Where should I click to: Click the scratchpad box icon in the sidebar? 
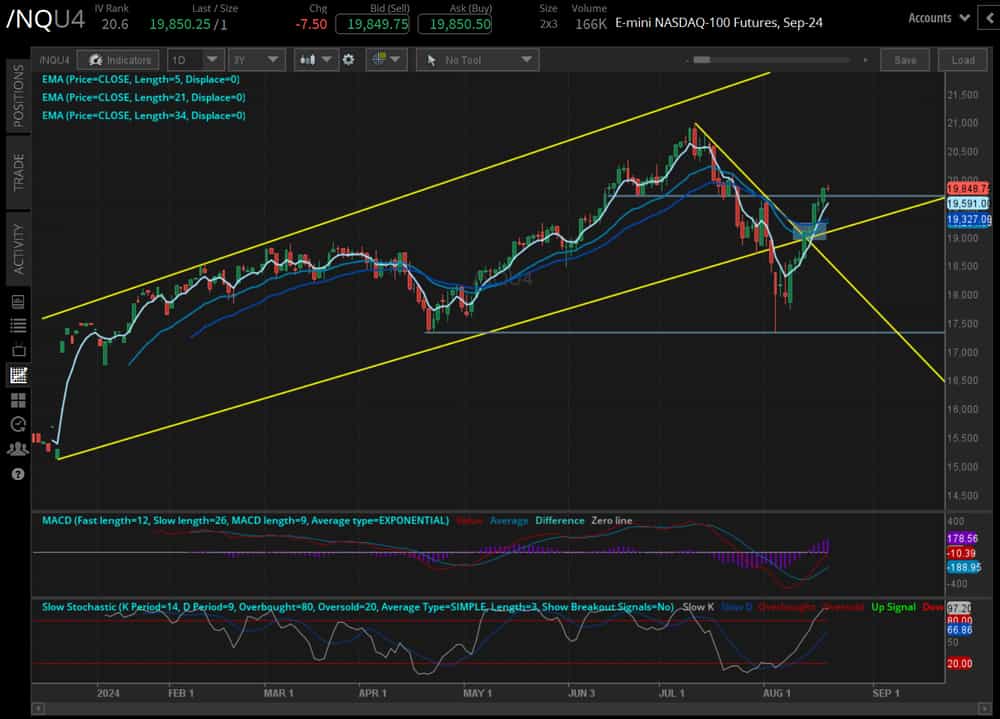(16, 351)
